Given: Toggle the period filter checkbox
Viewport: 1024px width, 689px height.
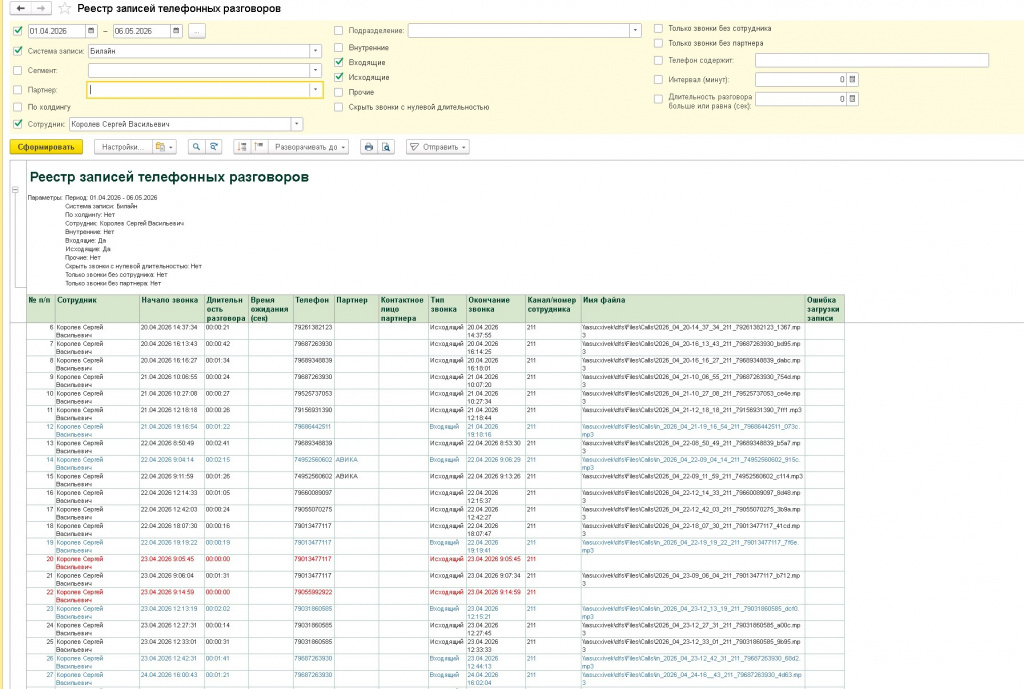Looking at the screenshot, I should 18,31.
